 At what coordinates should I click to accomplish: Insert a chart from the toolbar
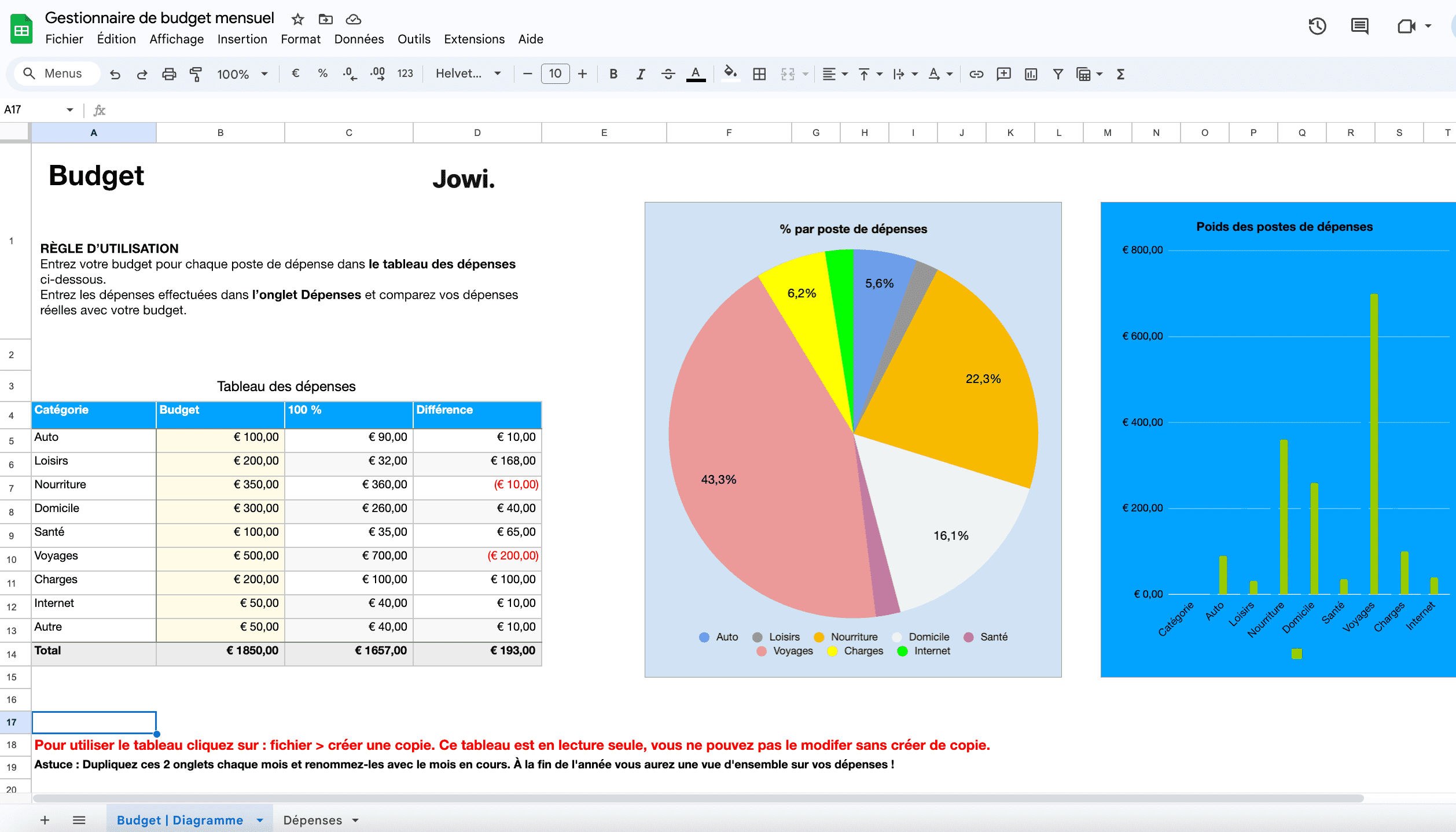coord(1031,73)
